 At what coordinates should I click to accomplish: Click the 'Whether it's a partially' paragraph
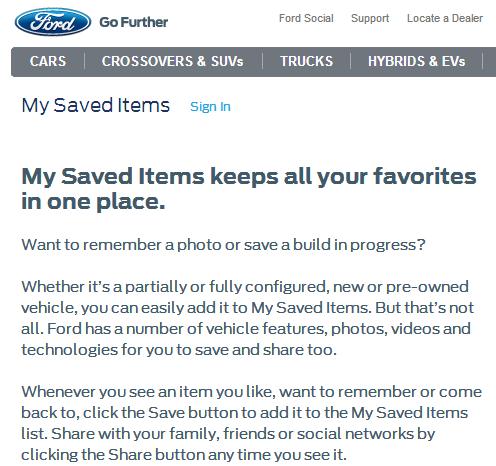tap(247, 318)
